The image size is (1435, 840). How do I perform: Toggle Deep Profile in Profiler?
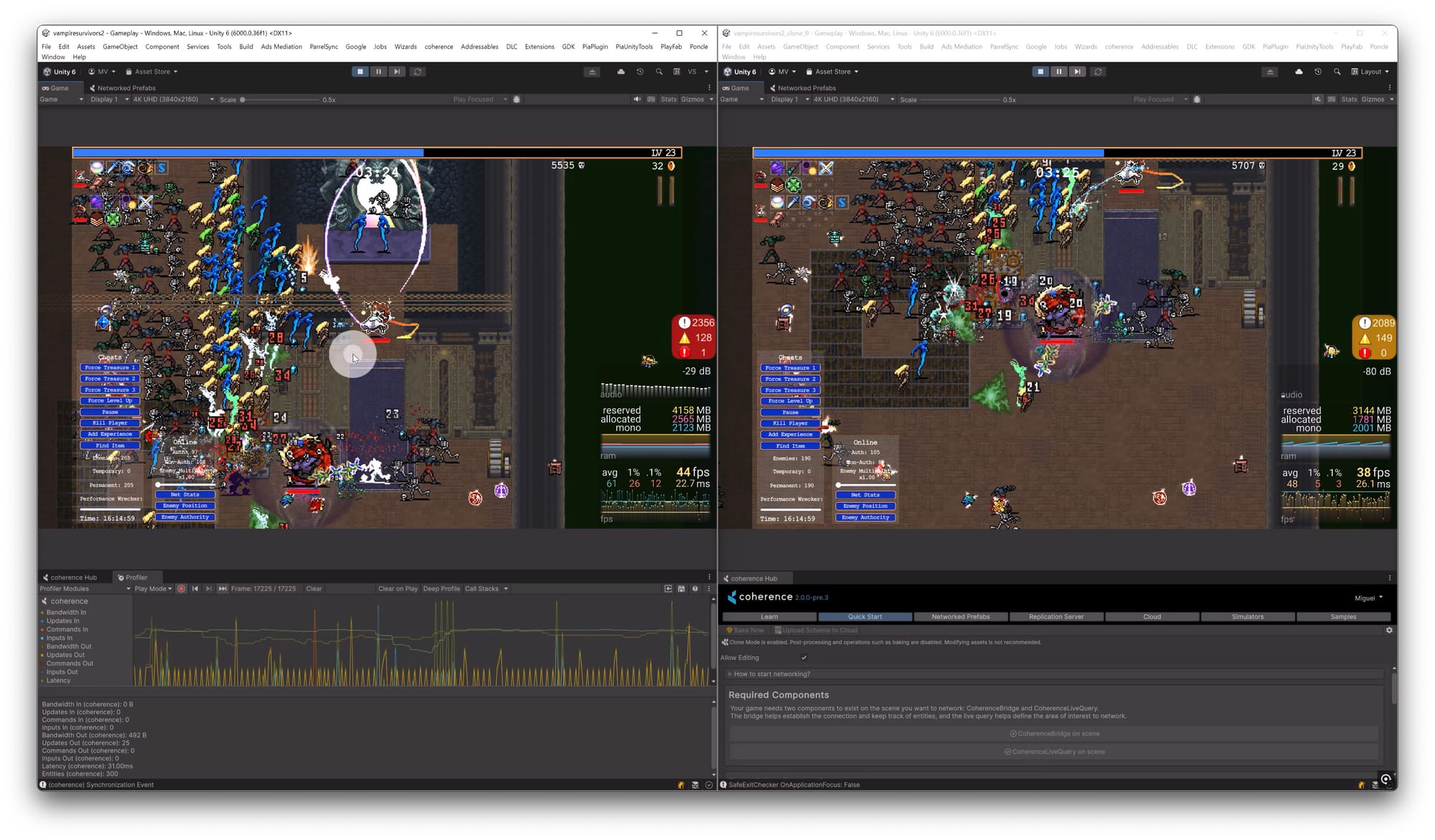(441, 589)
